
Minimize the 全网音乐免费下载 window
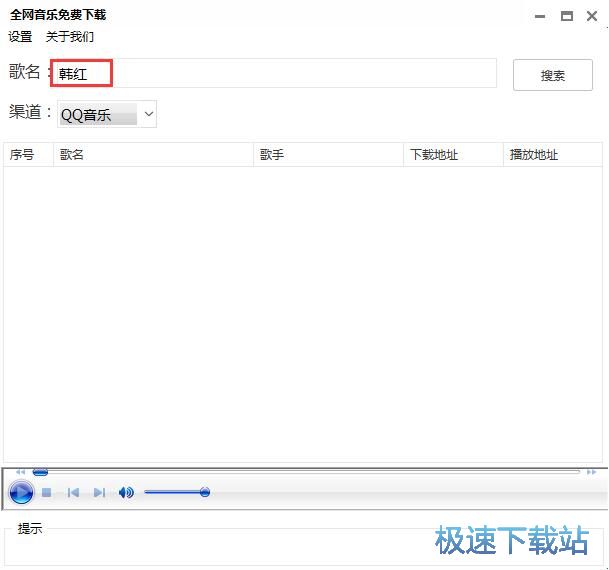540,16
